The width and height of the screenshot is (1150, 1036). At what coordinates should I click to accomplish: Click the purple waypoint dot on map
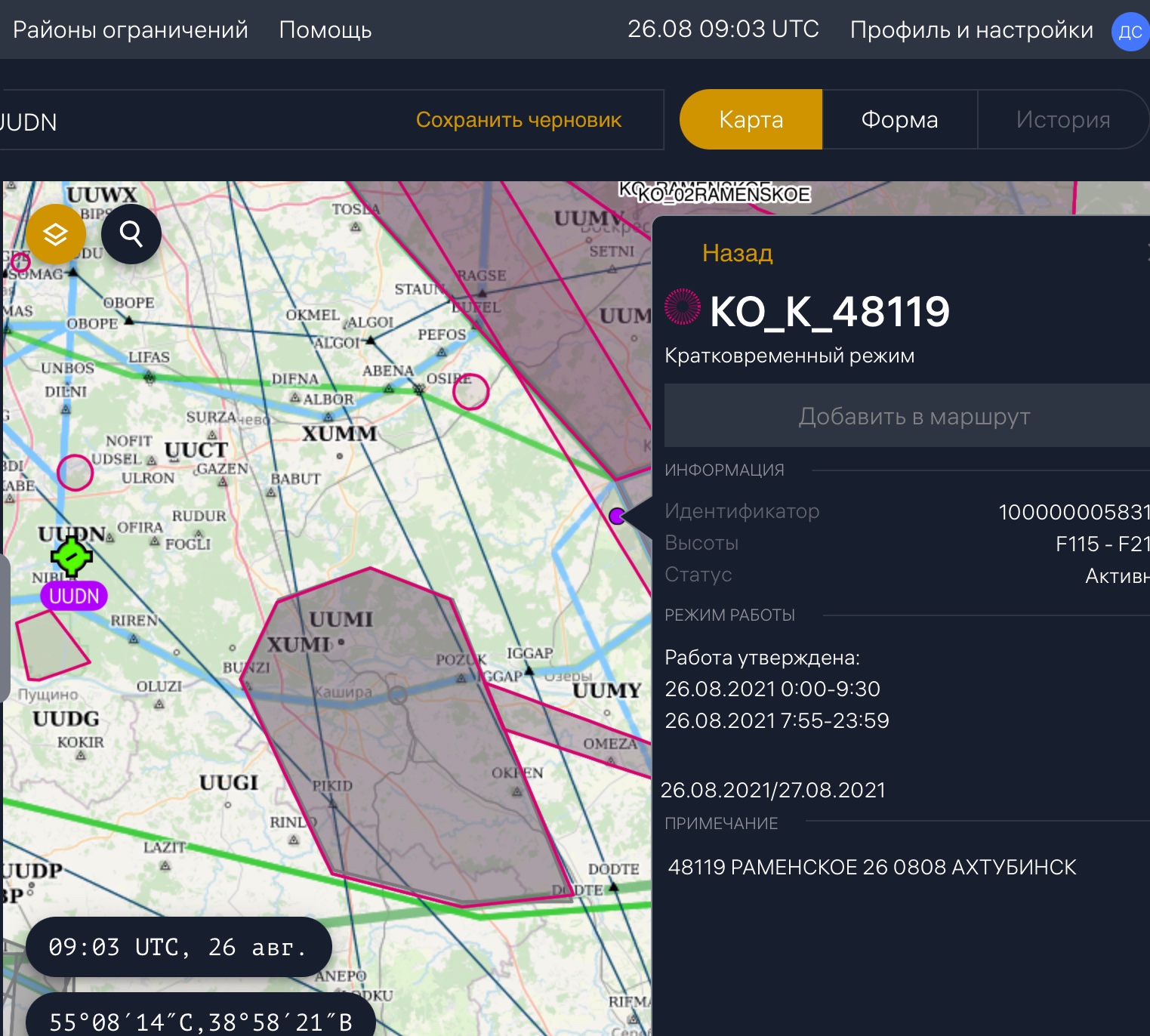pyautogui.click(x=617, y=516)
